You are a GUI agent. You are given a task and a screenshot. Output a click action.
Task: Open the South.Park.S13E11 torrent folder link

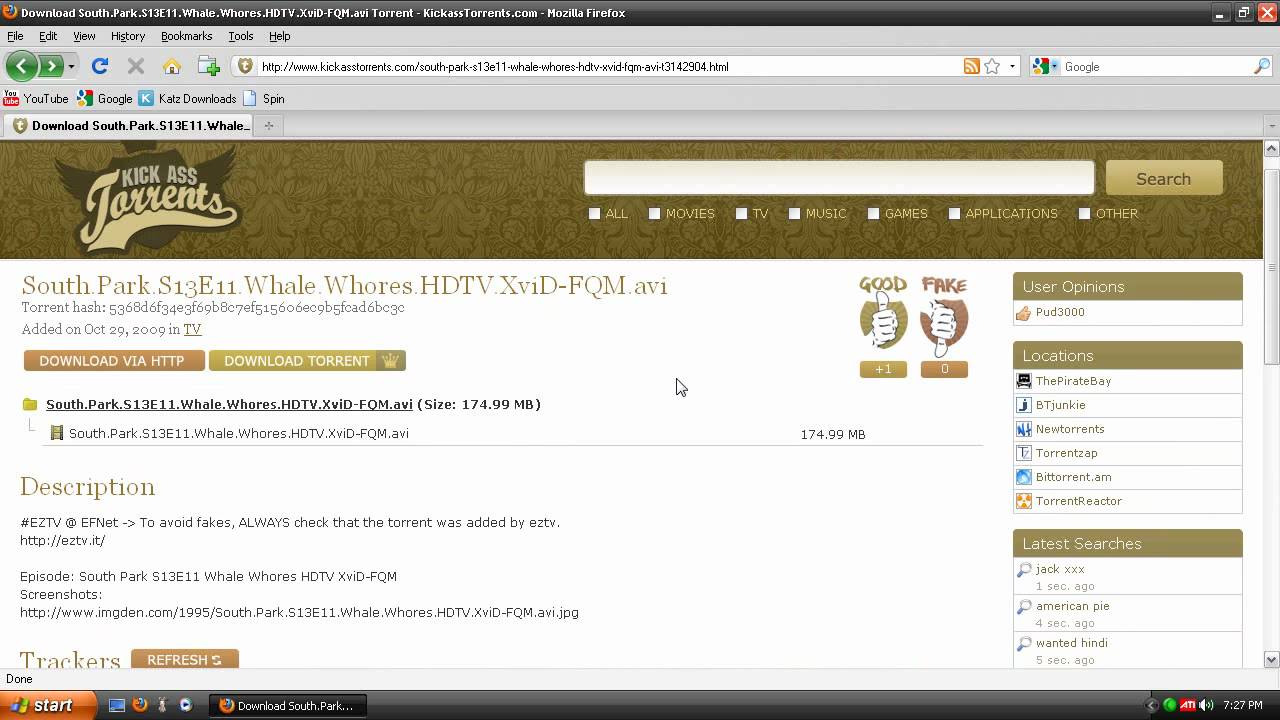point(229,405)
